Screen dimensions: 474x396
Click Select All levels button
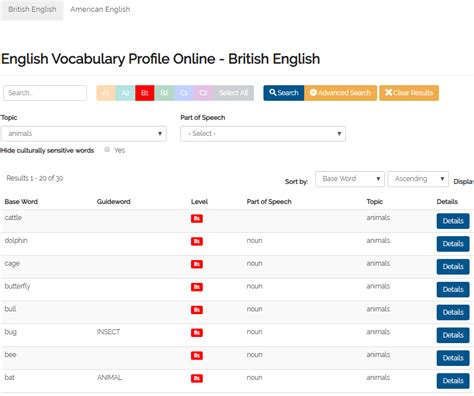coord(233,93)
